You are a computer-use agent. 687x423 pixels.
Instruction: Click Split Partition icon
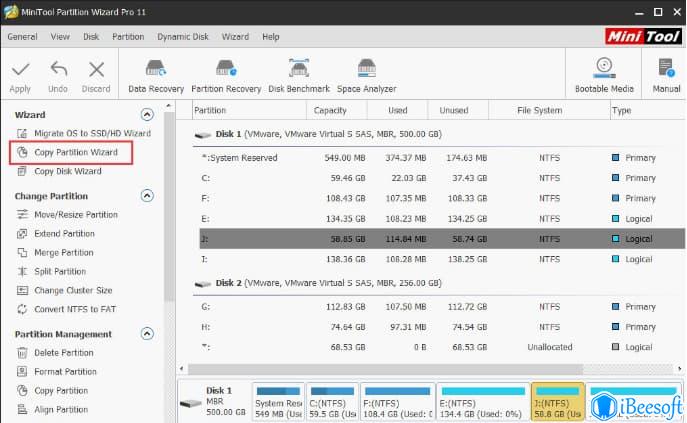[x=22, y=271]
